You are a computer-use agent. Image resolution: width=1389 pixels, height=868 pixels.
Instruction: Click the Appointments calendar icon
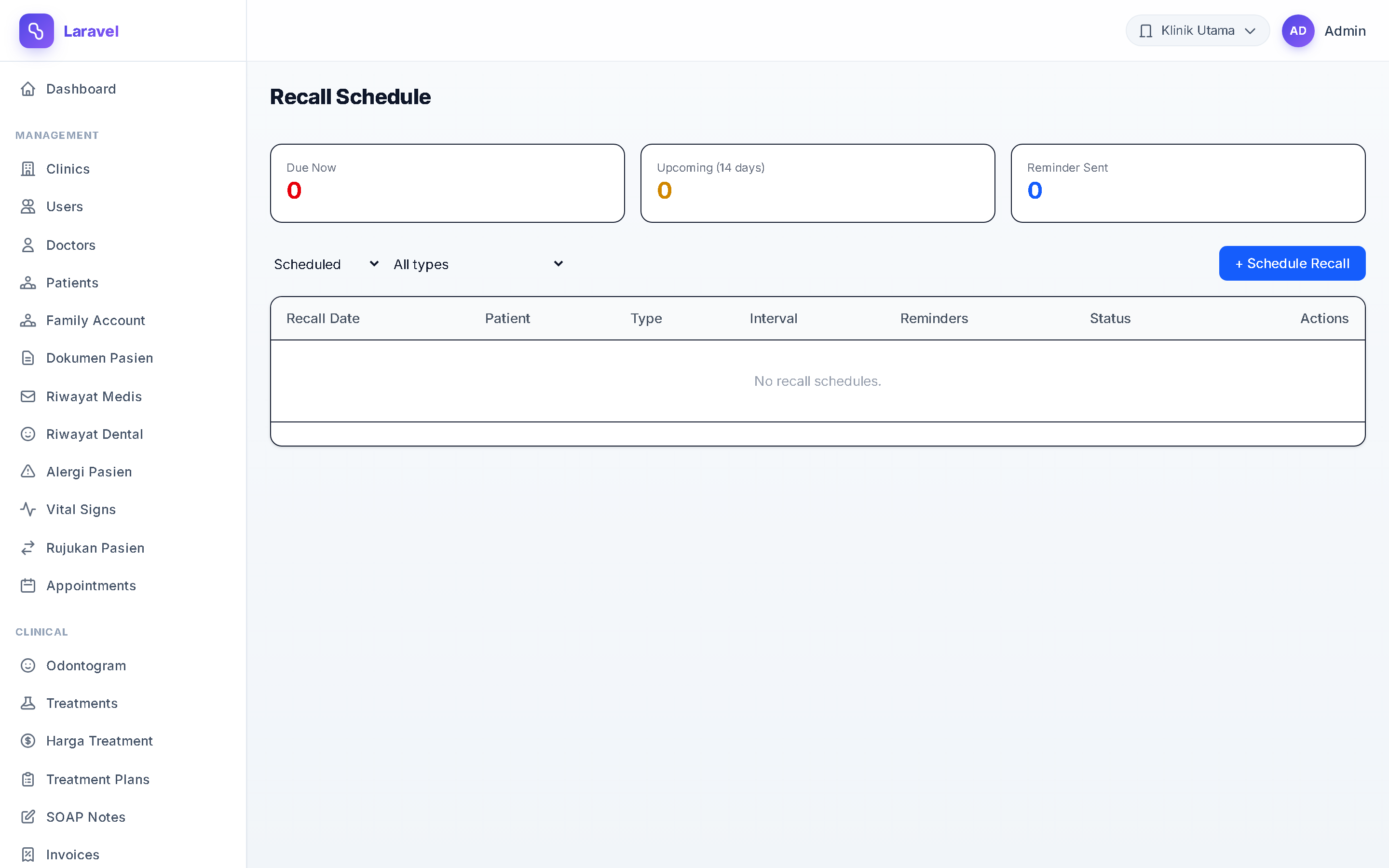28,585
